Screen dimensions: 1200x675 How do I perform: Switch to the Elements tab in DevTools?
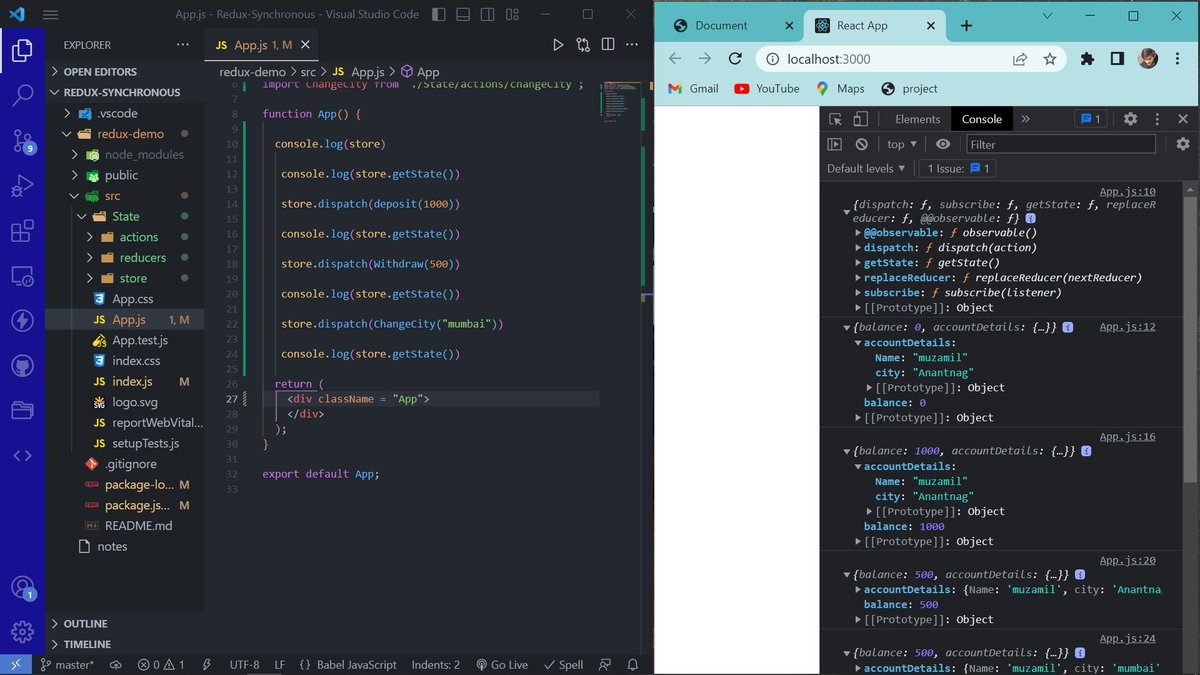tap(915, 118)
